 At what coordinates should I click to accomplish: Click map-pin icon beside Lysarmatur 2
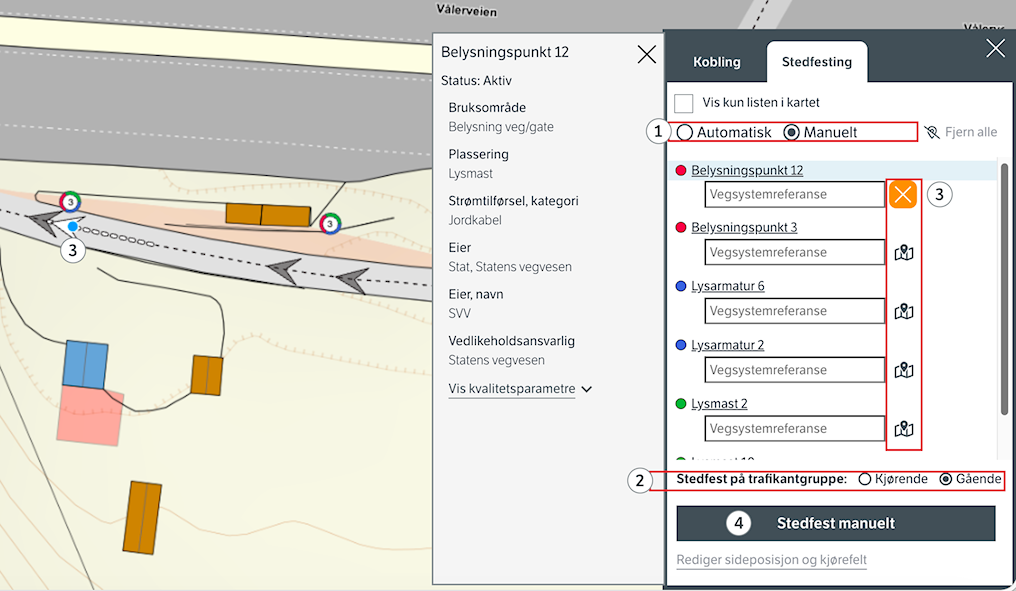(x=904, y=371)
